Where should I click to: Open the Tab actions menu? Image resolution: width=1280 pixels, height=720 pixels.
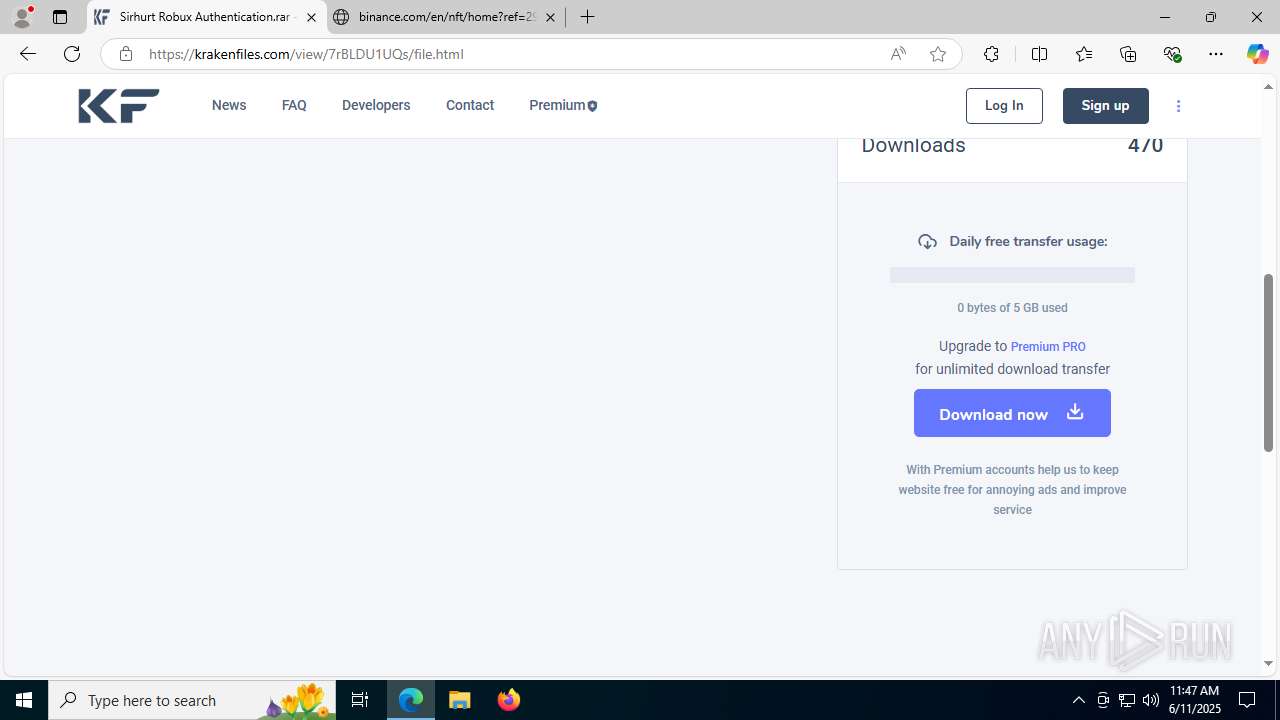point(60,17)
